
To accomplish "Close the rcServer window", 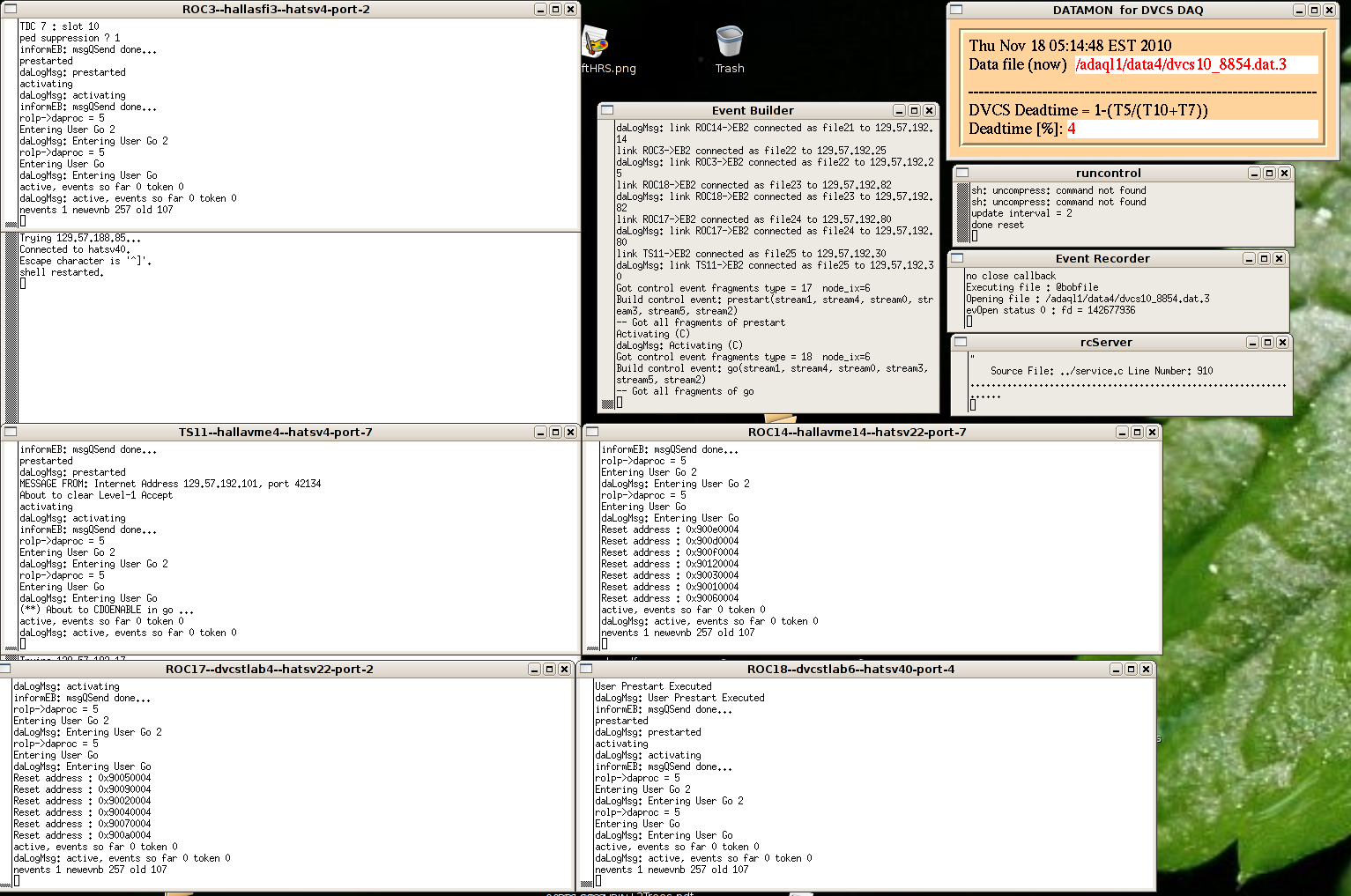I will [1282, 343].
